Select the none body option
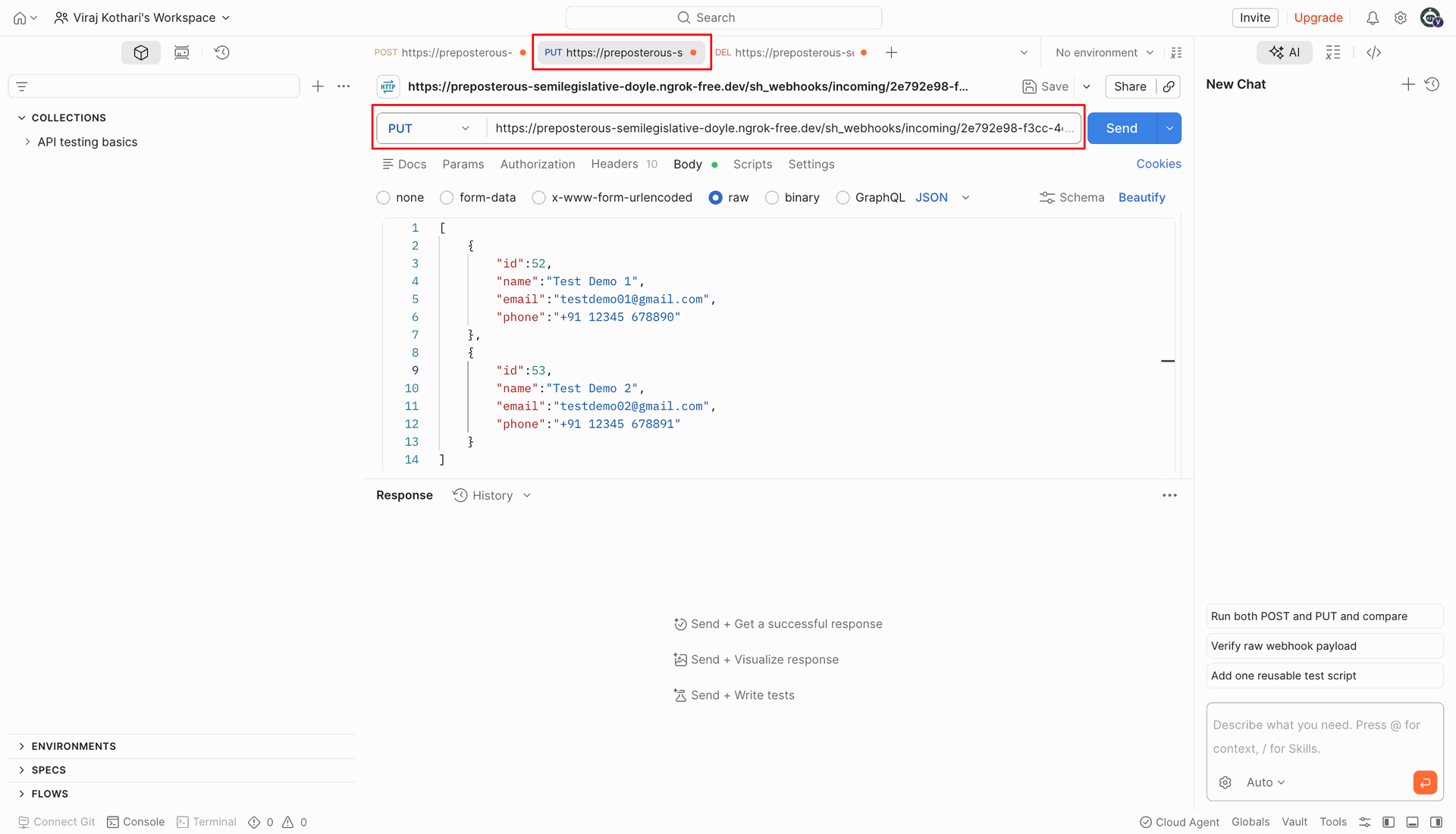Viewport: 1456px width, 834px height. [384, 198]
